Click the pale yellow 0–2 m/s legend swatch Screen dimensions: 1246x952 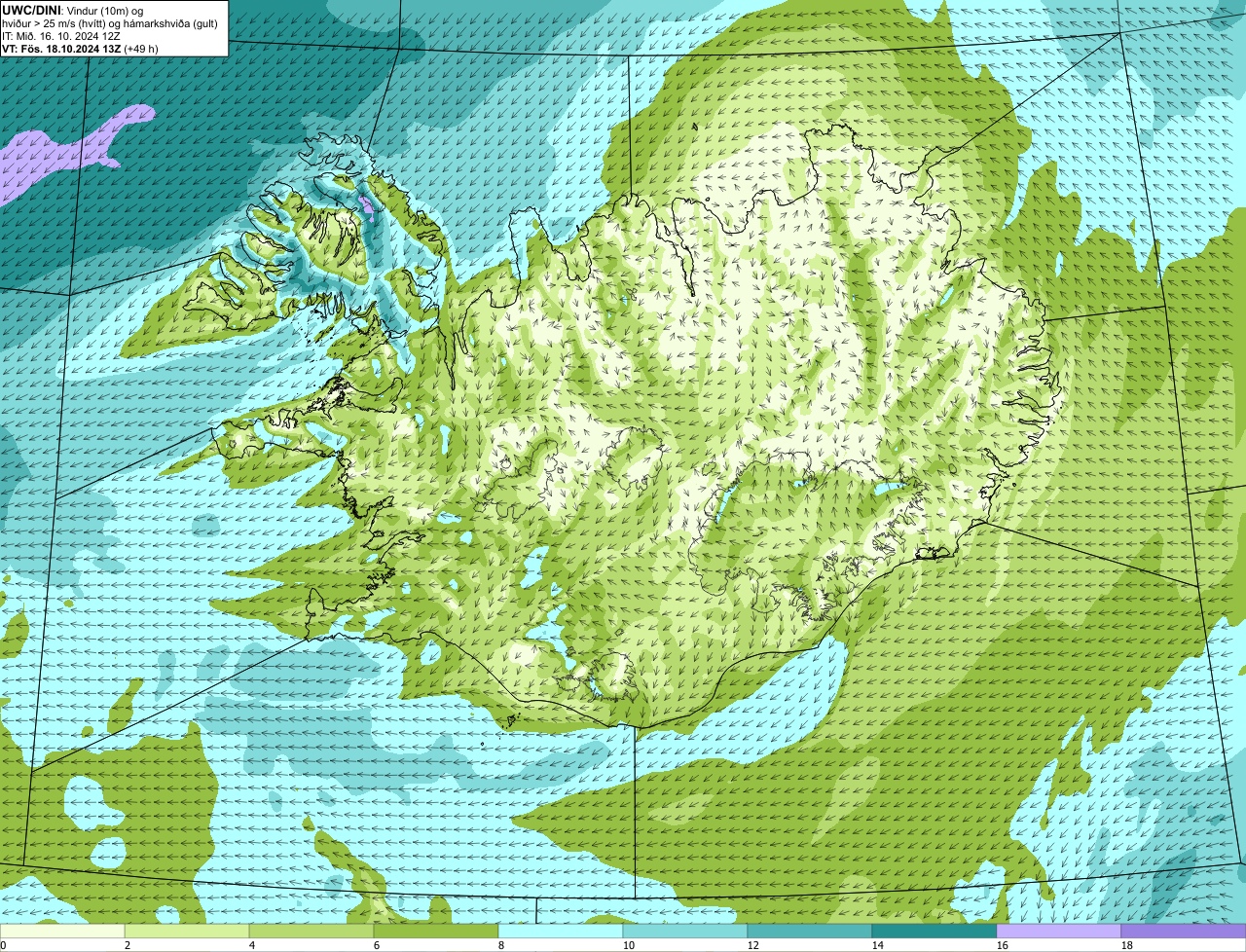(x=62, y=932)
